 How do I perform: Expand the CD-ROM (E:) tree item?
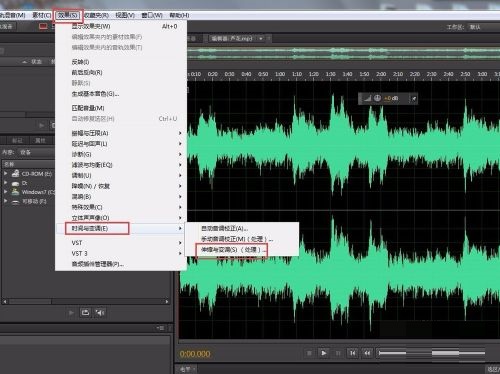pos(5,174)
